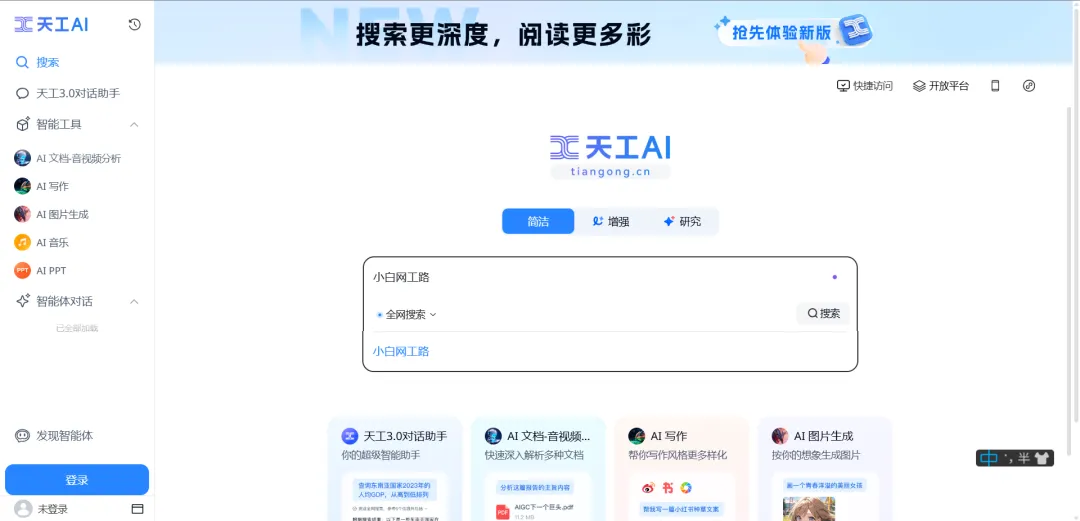1080x521 pixels.
Task: Click the 天工AI tiangong.cn center logo
Action: pos(610,156)
